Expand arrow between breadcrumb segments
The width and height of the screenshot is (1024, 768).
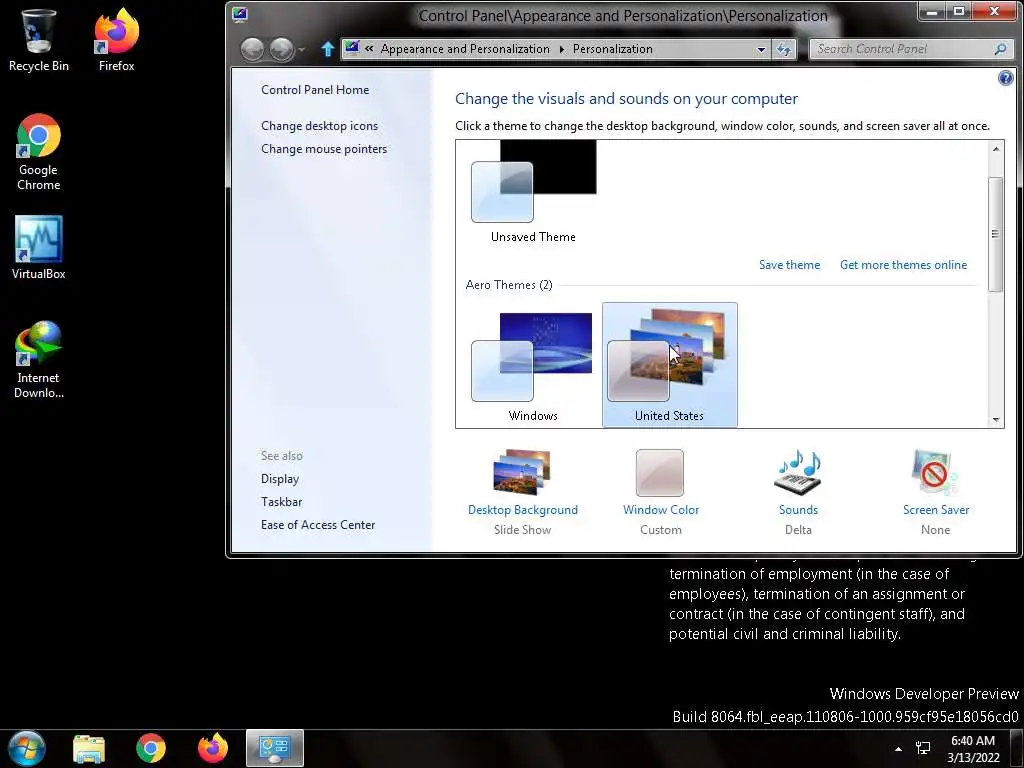coord(561,50)
